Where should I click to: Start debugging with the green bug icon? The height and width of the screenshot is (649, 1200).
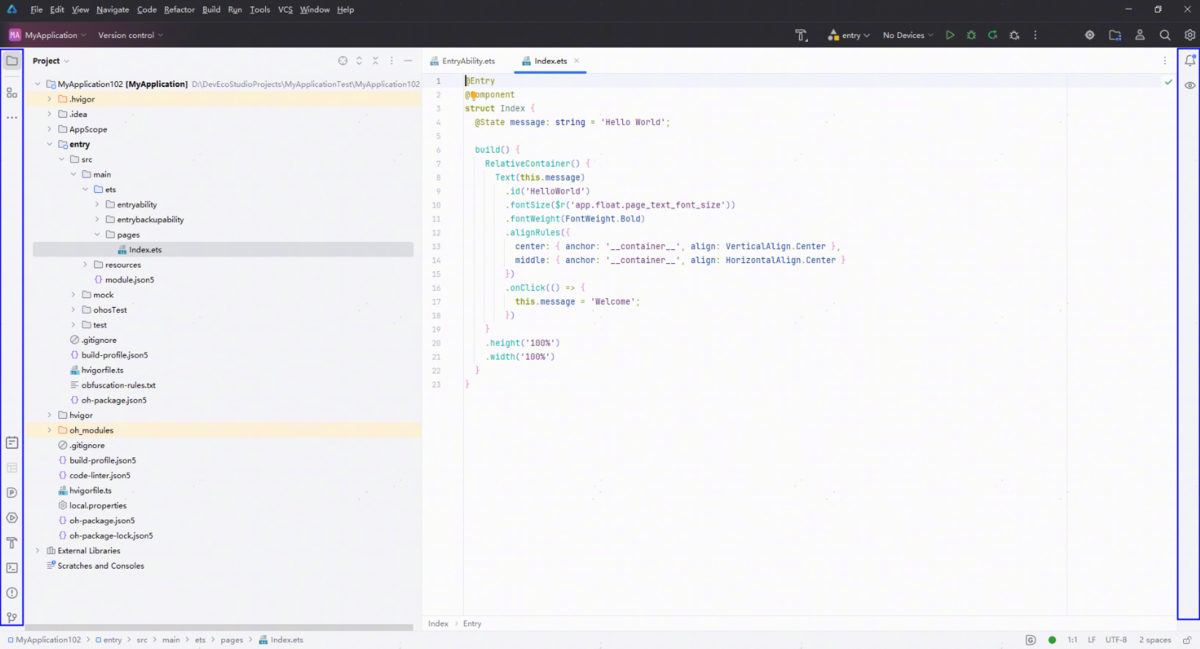(x=971, y=35)
